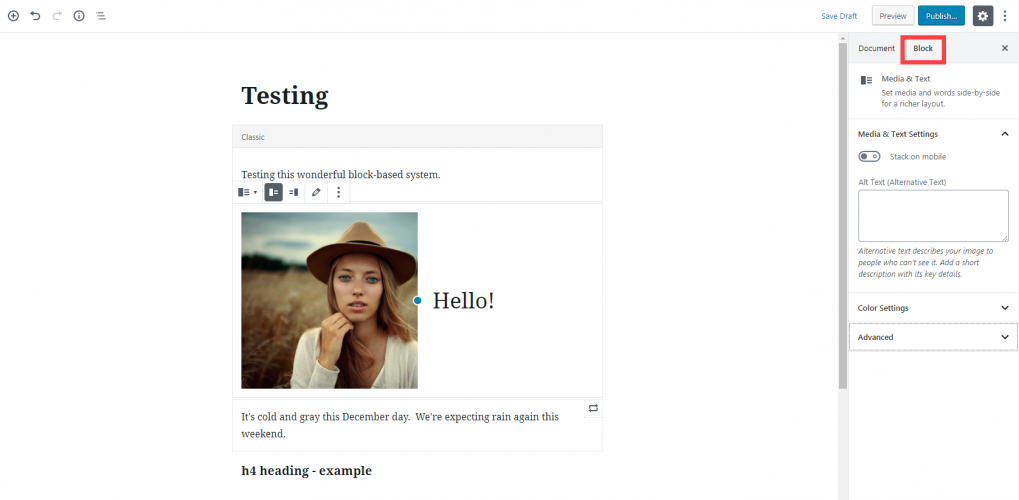The height and width of the screenshot is (500, 1019).
Task: Open the three-dot more tools menu
Action: click(1005, 16)
